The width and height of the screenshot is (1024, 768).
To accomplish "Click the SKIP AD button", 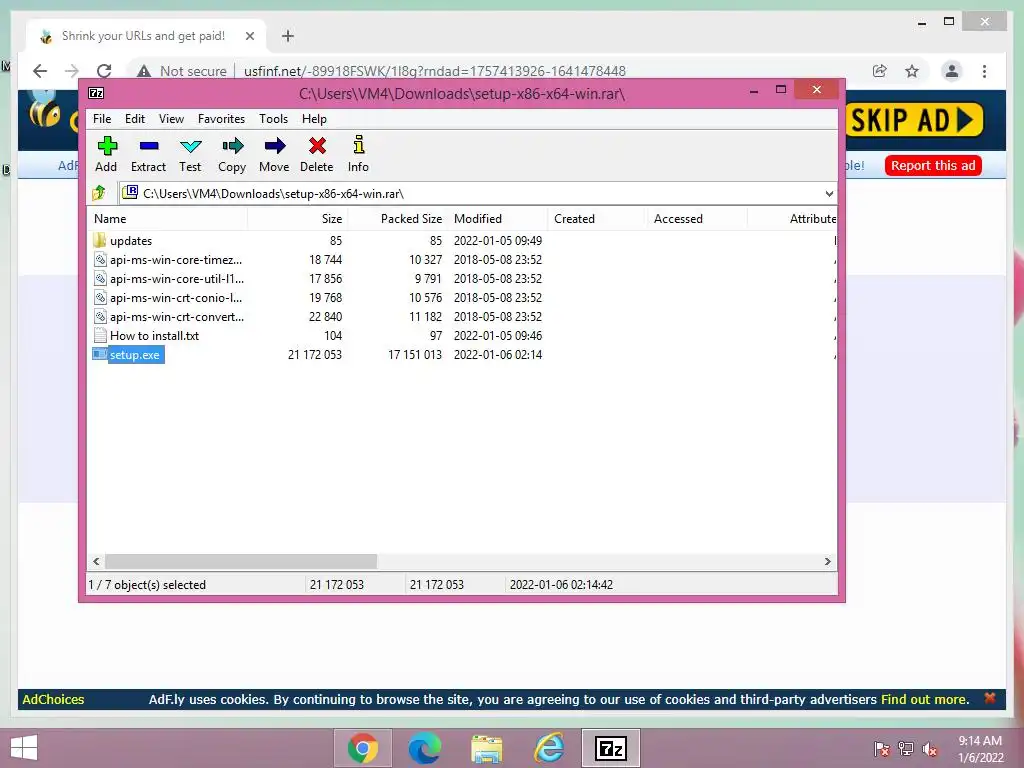I will point(914,120).
